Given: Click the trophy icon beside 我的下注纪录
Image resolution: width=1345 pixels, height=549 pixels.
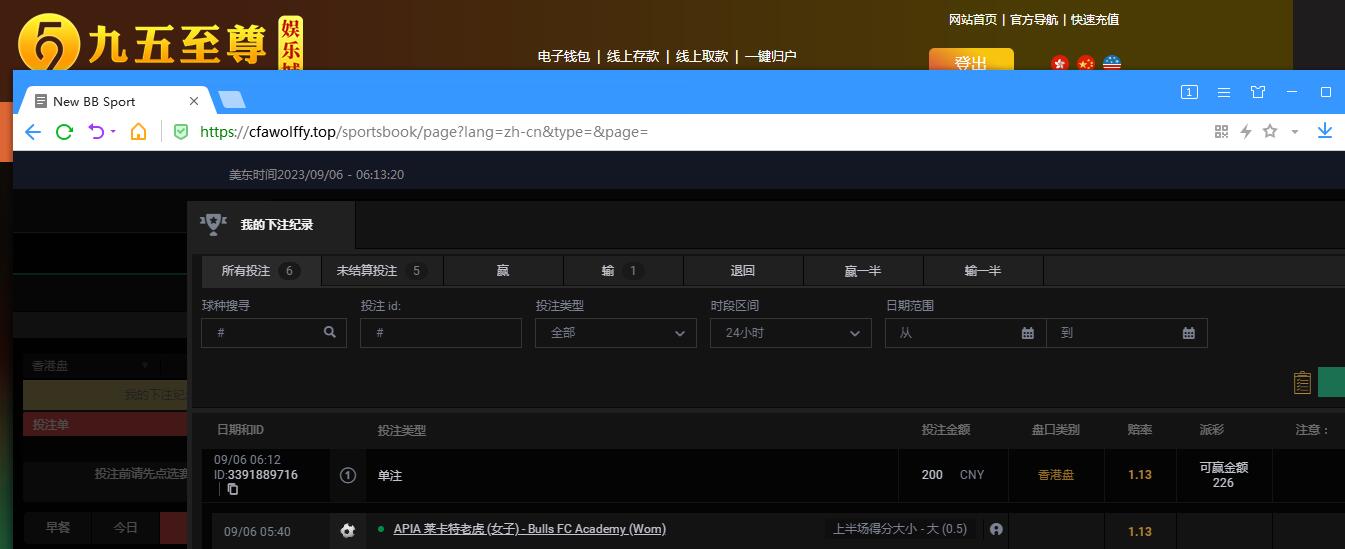Looking at the screenshot, I should pyautogui.click(x=212, y=224).
